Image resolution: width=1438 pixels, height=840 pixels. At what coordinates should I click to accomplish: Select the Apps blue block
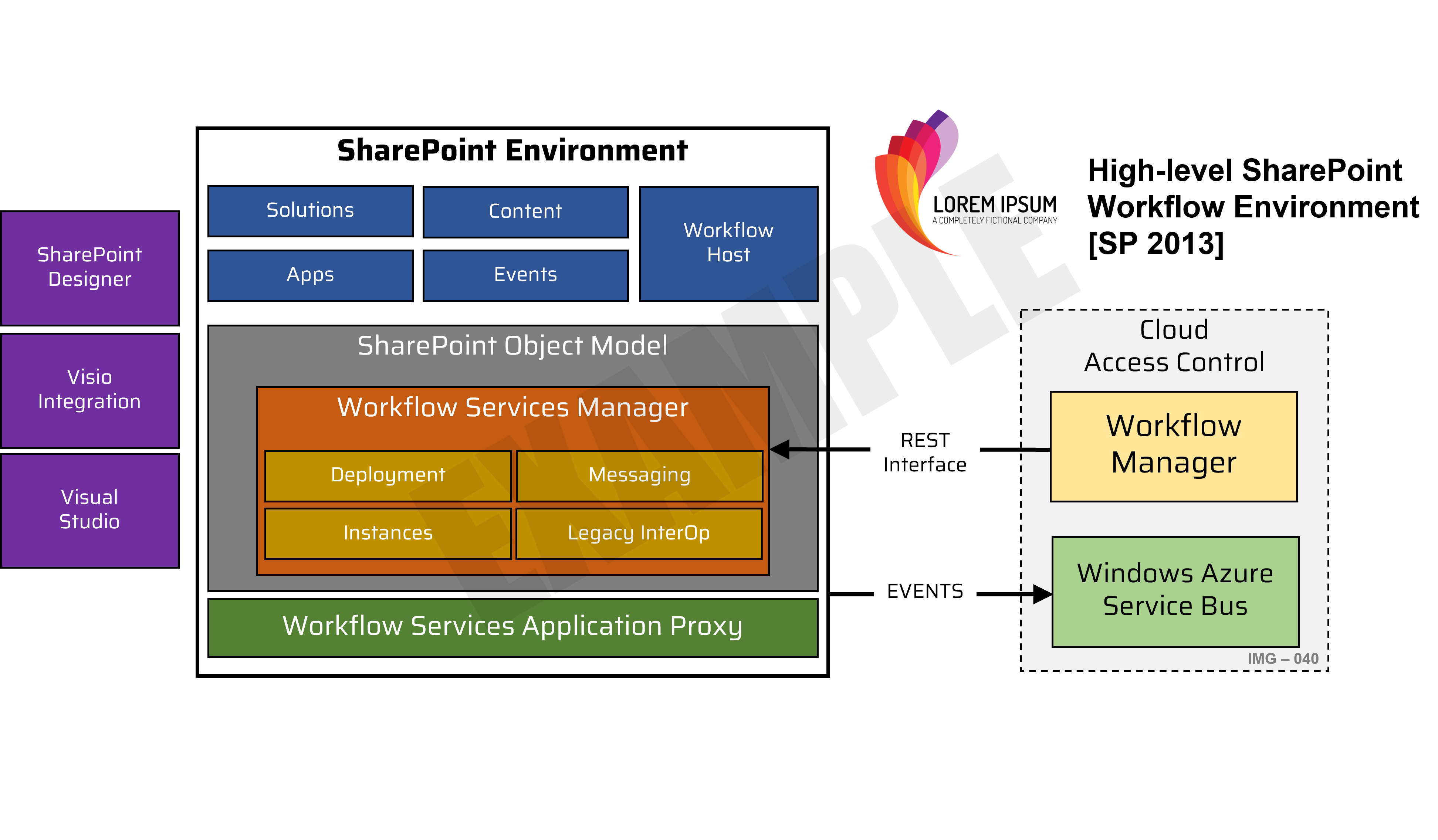click(310, 275)
